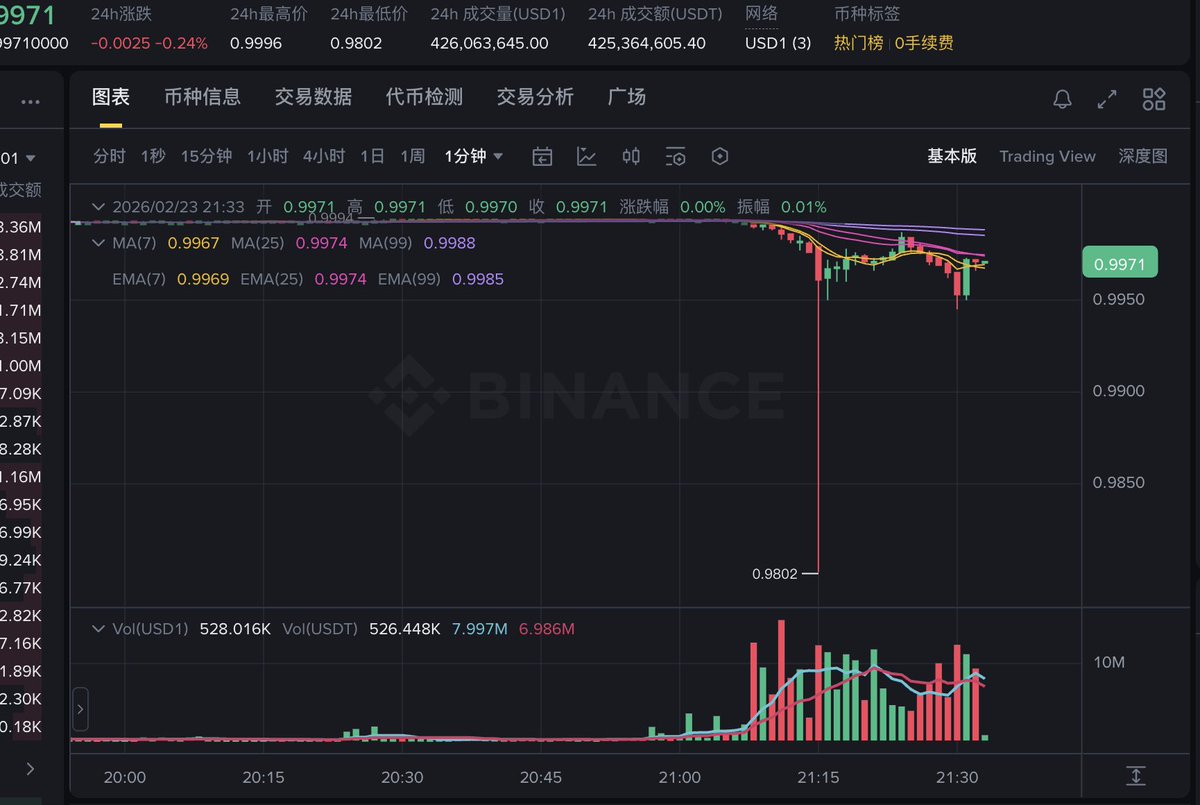Click the candlestick chart style icon
1200x805 pixels.
[x=631, y=157]
